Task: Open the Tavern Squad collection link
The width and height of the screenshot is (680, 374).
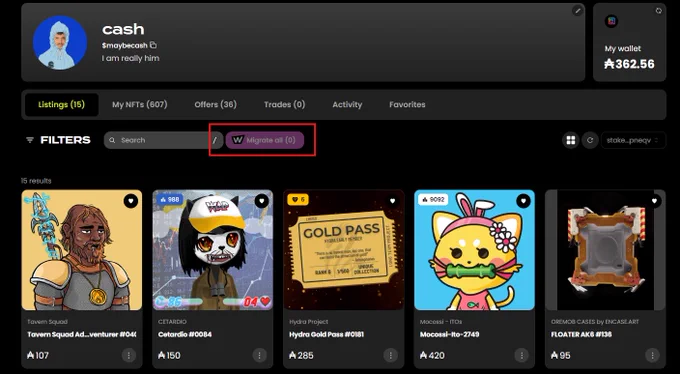Action: tap(47, 322)
